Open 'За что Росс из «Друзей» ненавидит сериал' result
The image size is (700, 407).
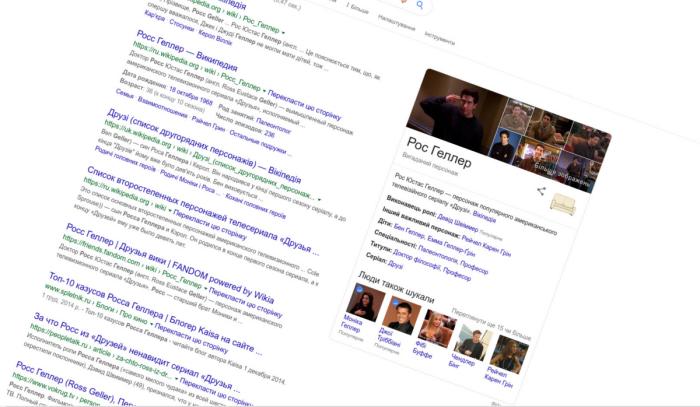pos(137,351)
